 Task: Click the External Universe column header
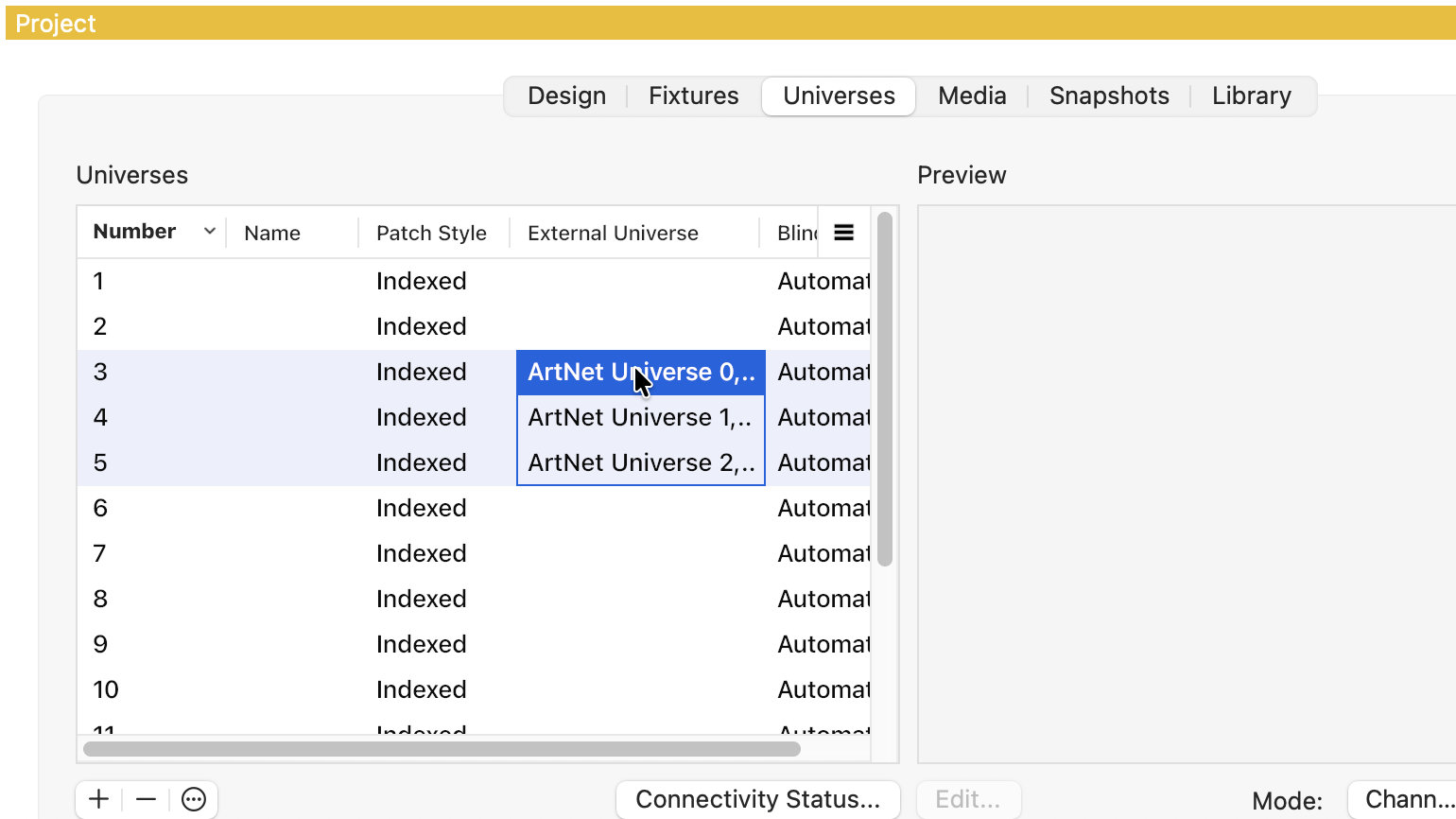(613, 233)
